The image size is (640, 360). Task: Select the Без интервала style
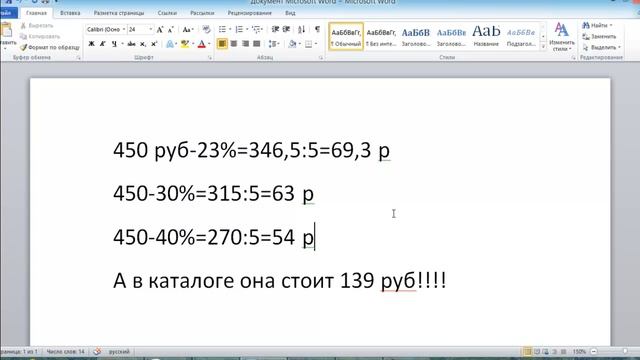[x=381, y=37]
